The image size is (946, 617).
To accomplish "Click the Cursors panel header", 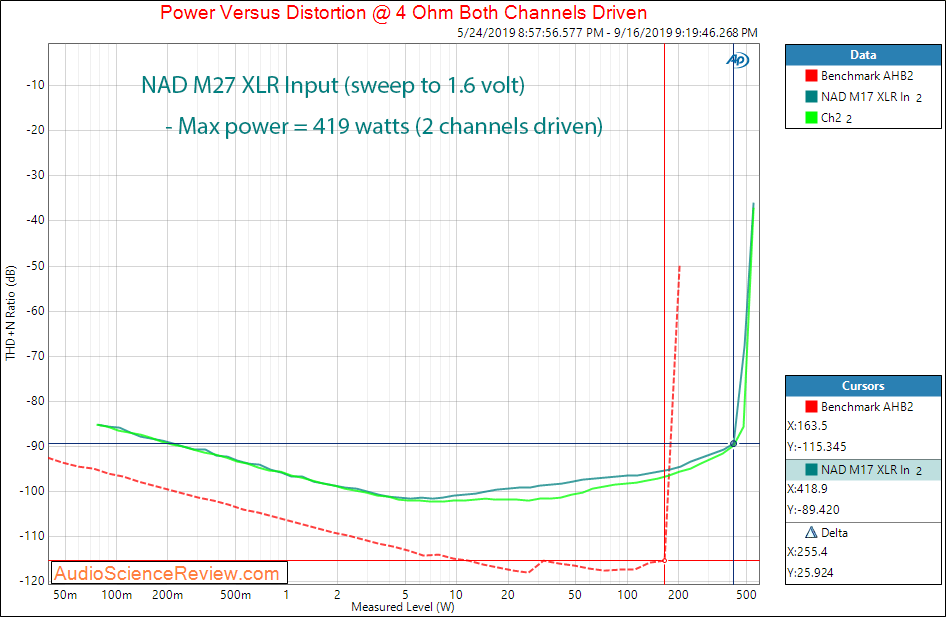I will [x=863, y=386].
